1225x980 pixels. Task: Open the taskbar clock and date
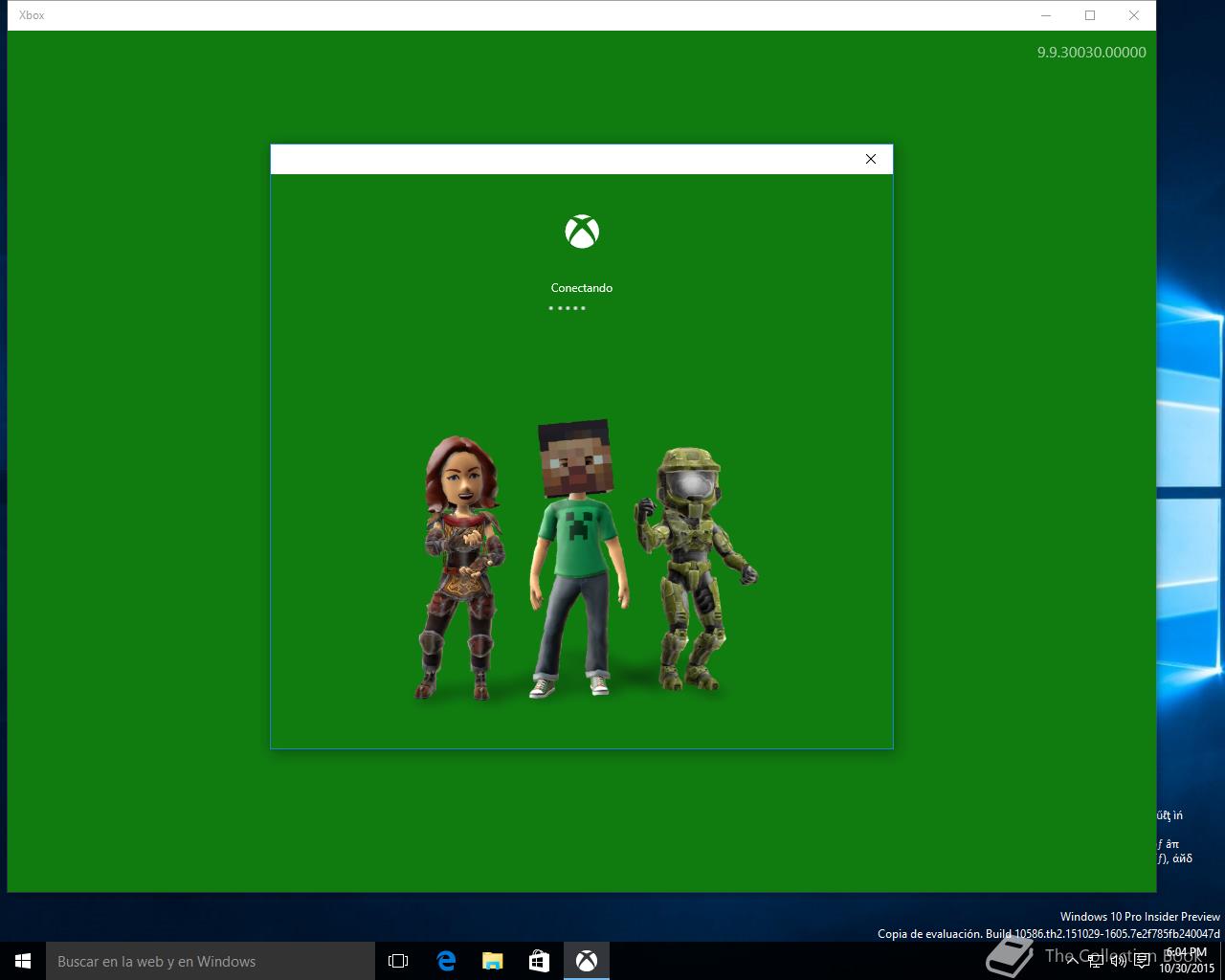coord(1187,961)
